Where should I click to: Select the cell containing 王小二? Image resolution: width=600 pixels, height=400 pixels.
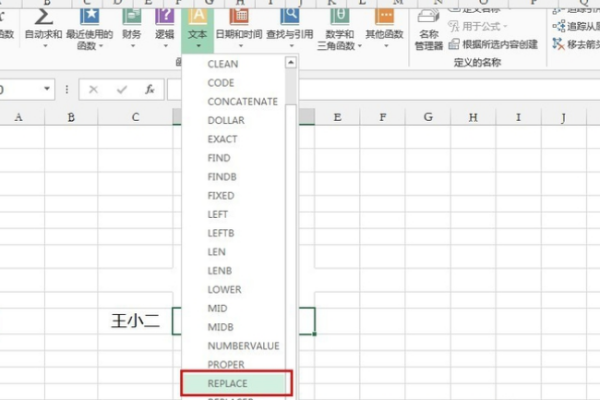coord(134,322)
